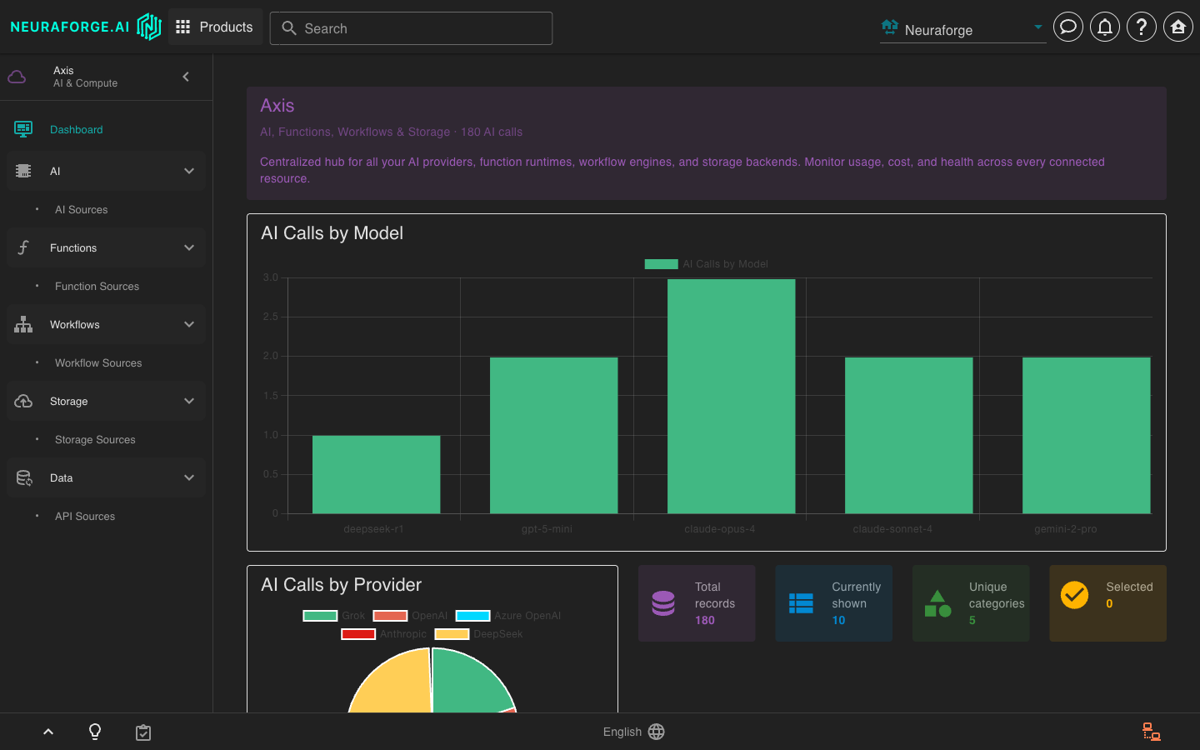Toggle the Anthropic legend swatch
Screen dimensions: 1200x750
click(358, 634)
